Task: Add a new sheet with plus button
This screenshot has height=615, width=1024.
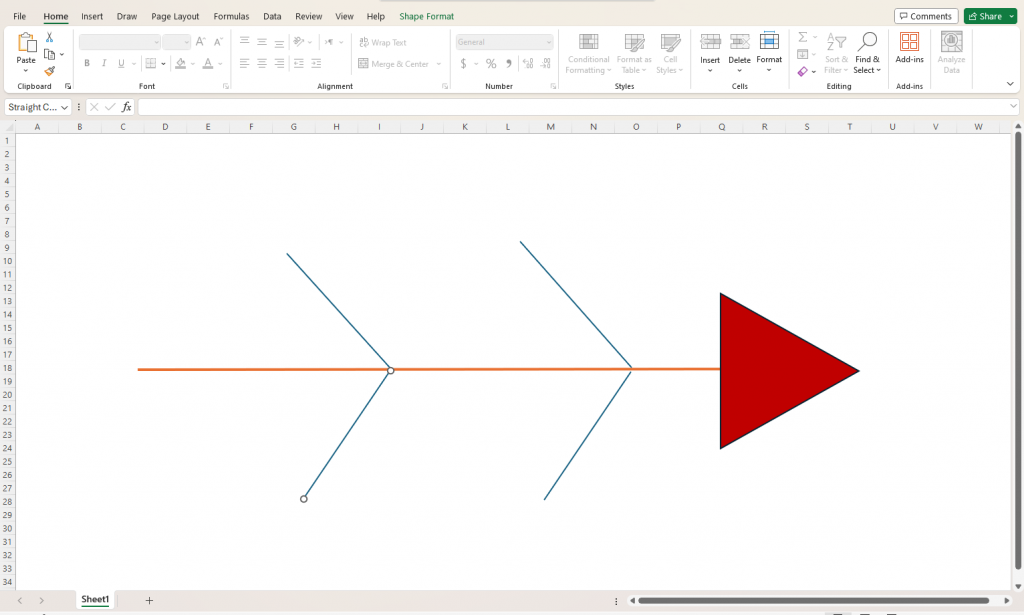Action: pyautogui.click(x=149, y=600)
